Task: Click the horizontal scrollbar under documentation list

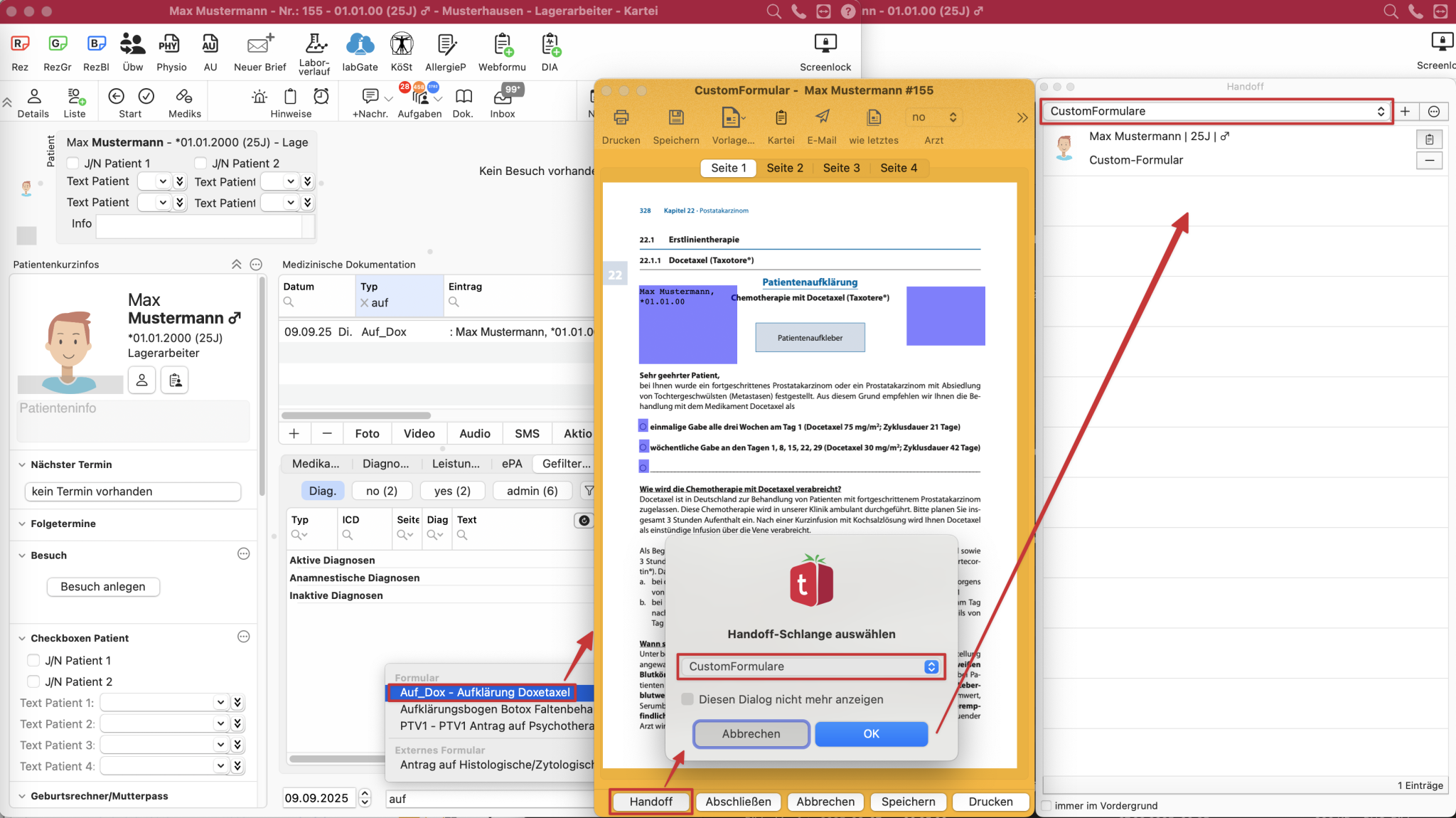Action: point(356,415)
